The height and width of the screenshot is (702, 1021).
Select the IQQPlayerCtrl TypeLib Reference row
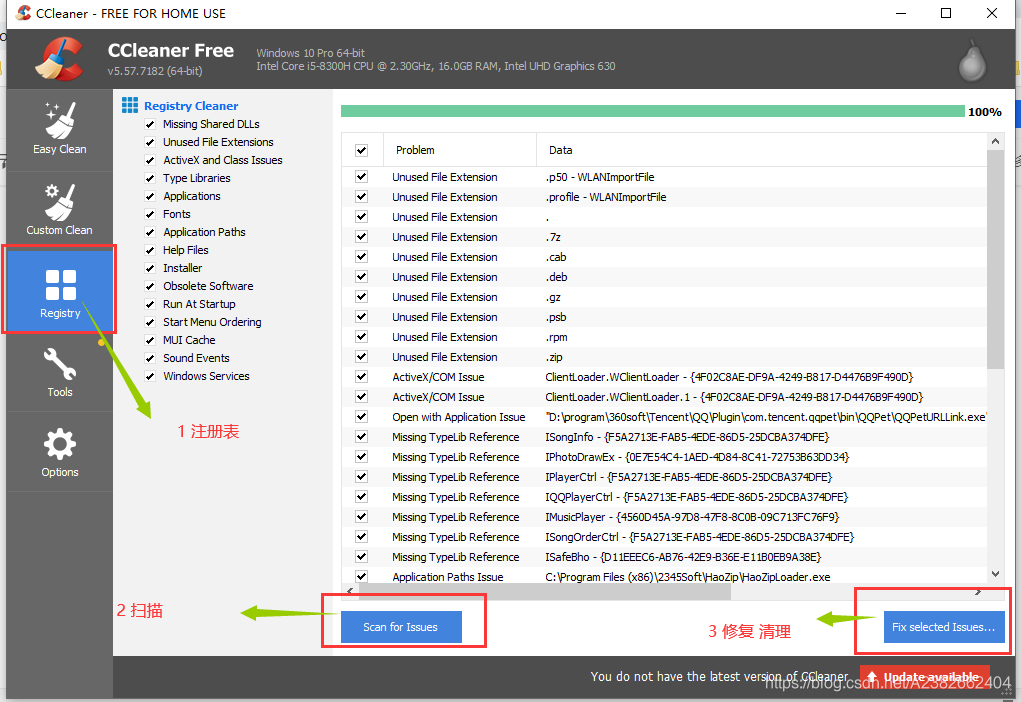[664, 497]
